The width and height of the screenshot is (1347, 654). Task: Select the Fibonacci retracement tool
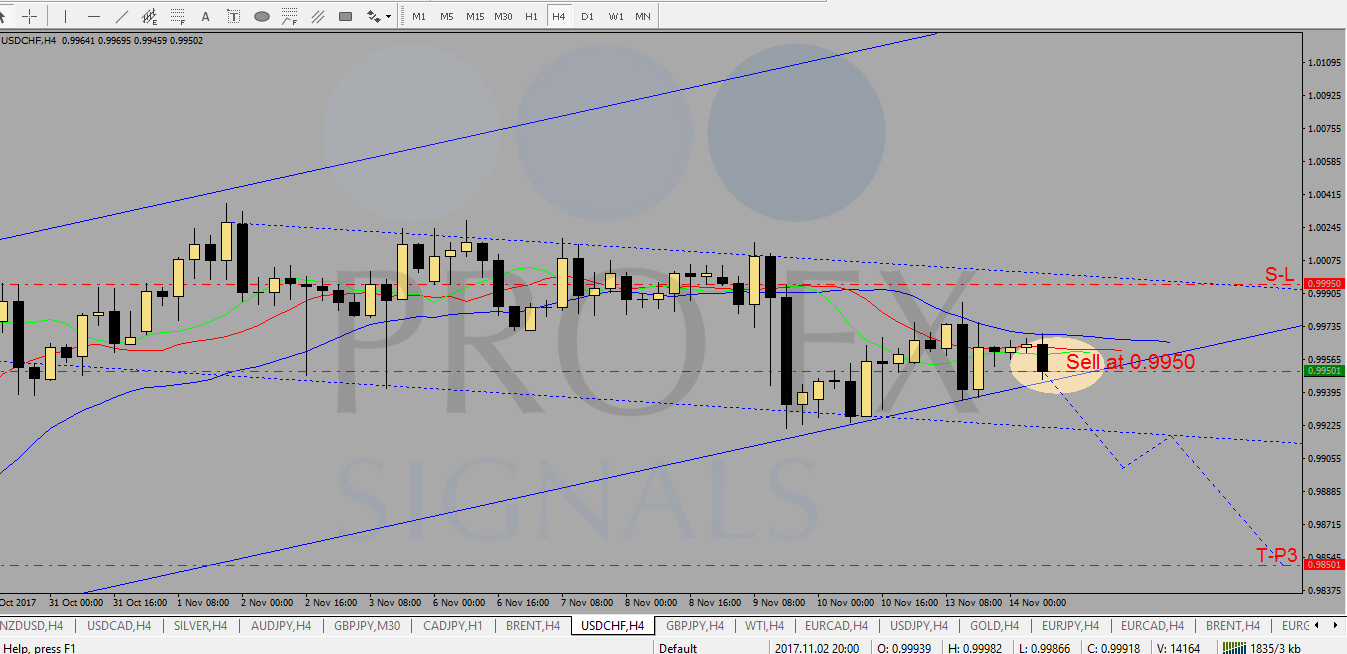click(178, 16)
